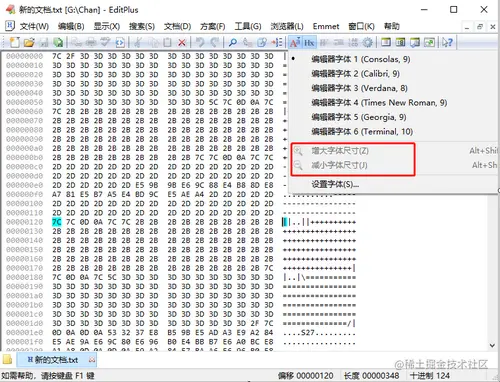Open the 工具(G) menu
The height and width of the screenshot is (382, 500).
248,26
